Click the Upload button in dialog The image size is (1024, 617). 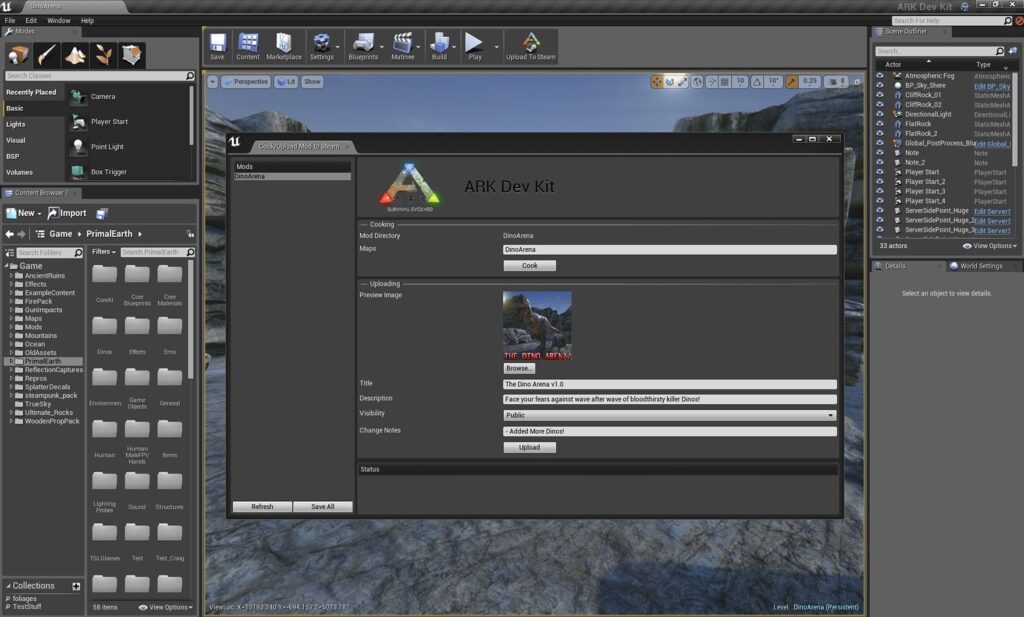pyautogui.click(x=530, y=447)
